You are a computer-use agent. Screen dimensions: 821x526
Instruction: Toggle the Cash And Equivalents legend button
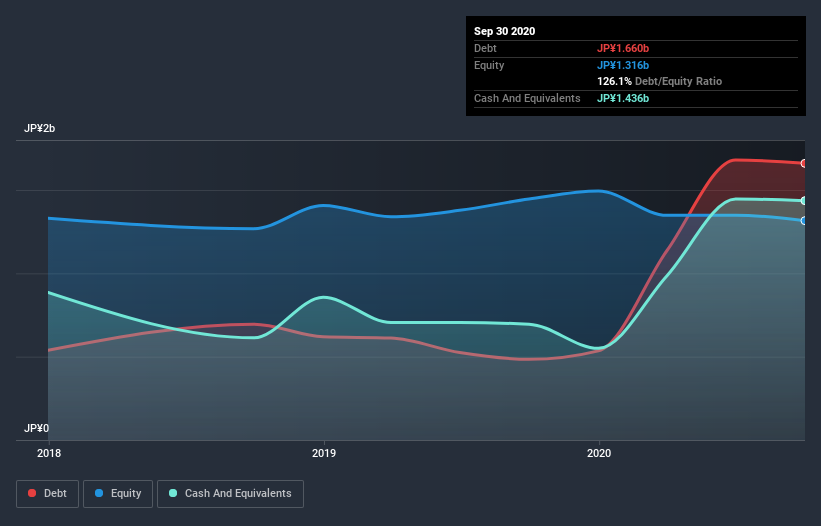230,494
